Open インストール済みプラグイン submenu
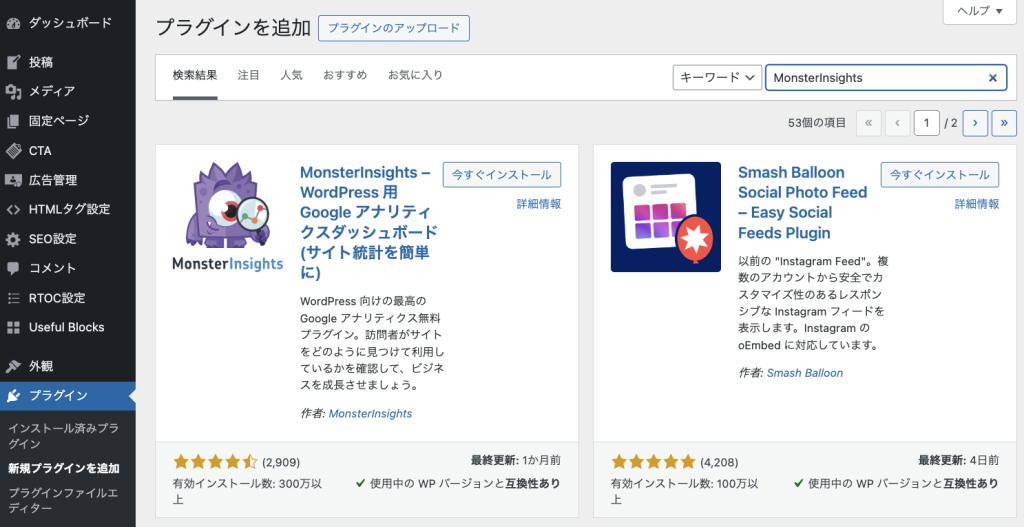Viewport: 1024px width, 527px height. (x=63, y=436)
